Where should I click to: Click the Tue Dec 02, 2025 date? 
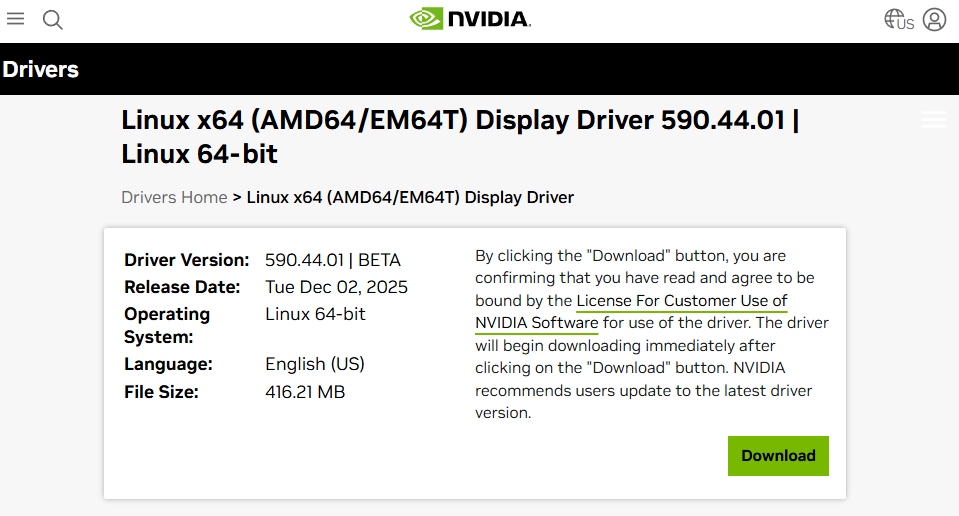[x=336, y=287]
